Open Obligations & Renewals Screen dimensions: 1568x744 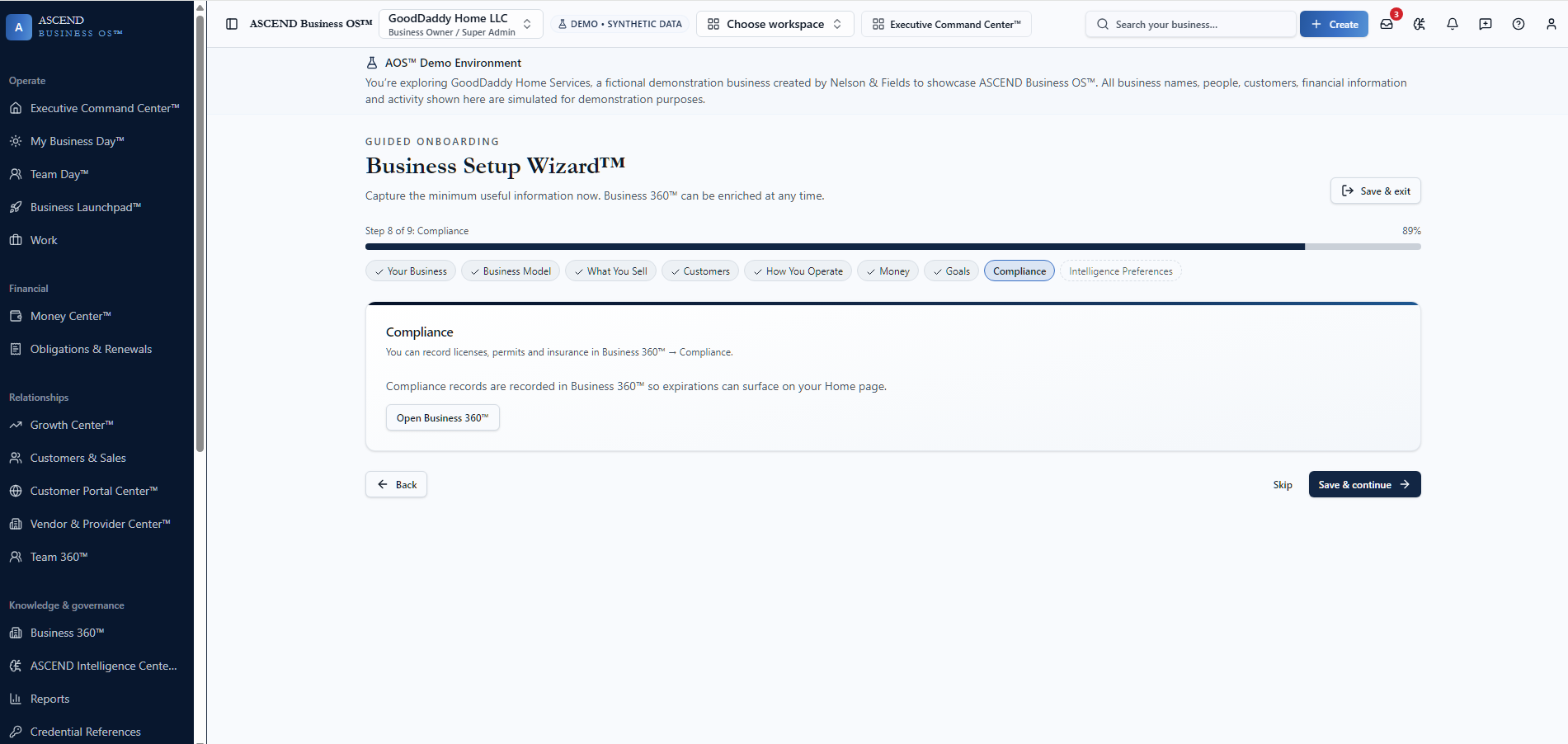coord(97,349)
